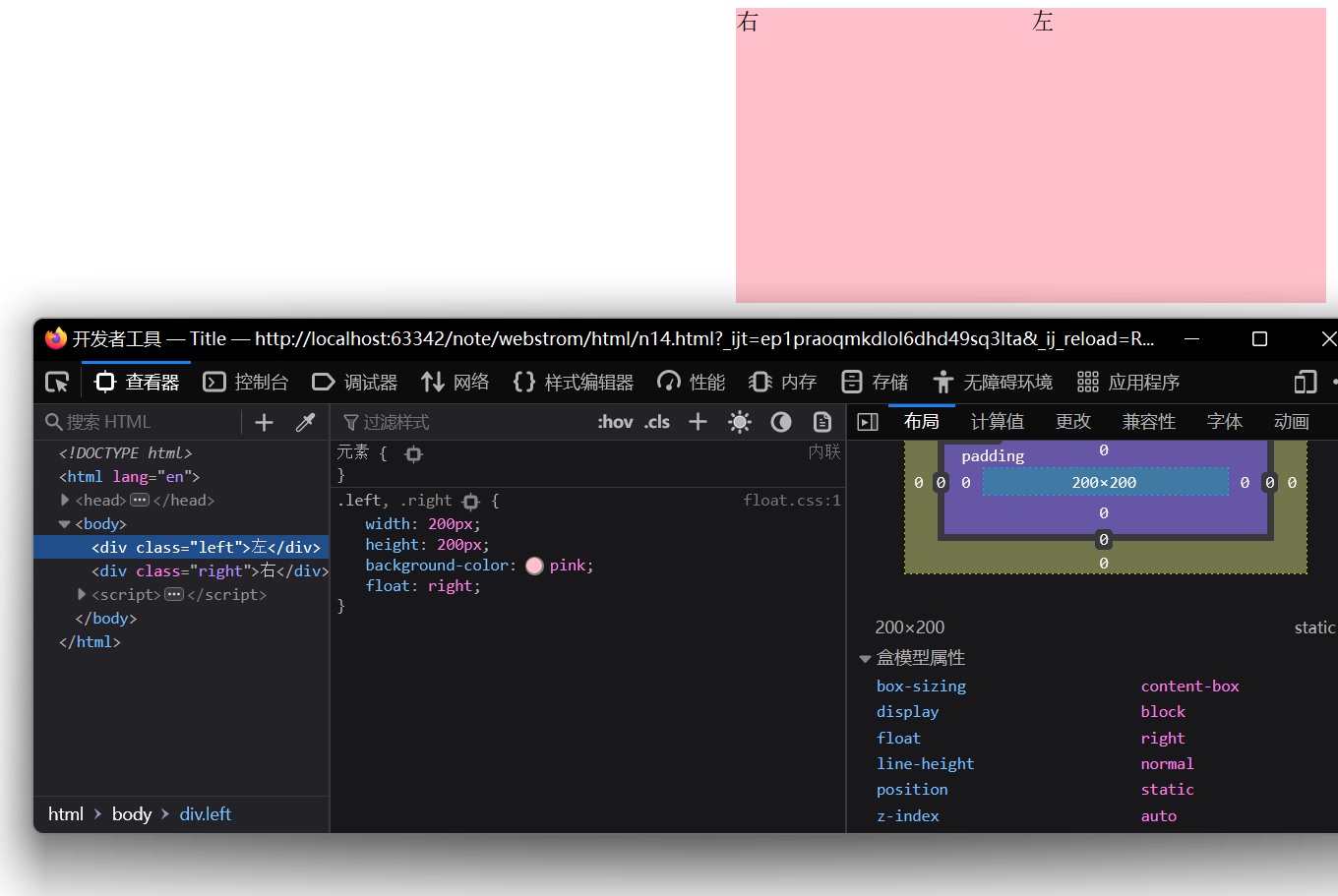1338x896 pixels.
Task: Open float.css:1 source link
Action: click(x=792, y=501)
